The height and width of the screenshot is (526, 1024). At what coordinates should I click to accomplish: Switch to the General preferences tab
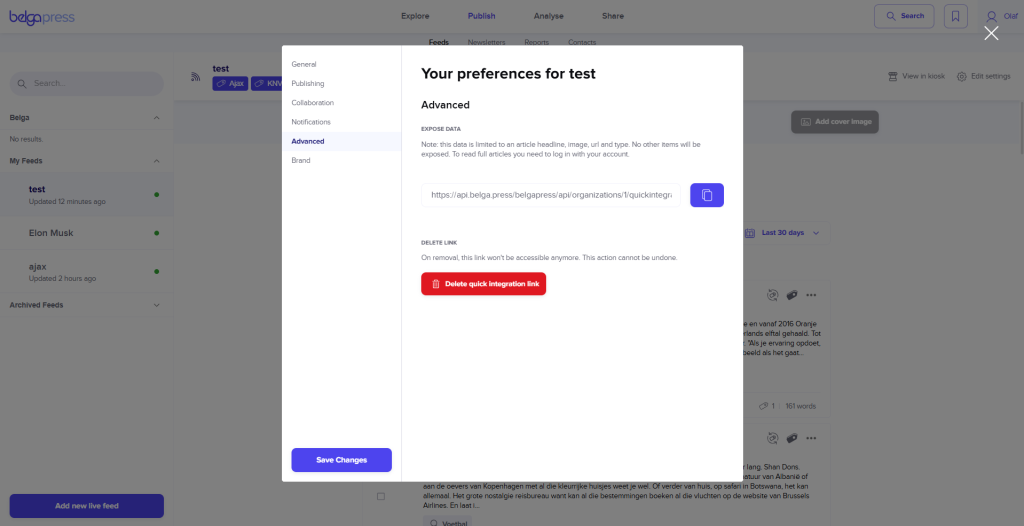click(304, 64)
